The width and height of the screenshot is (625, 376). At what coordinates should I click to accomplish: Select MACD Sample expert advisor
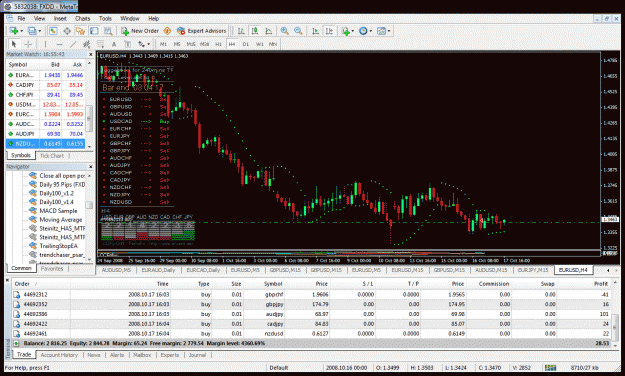58,211
